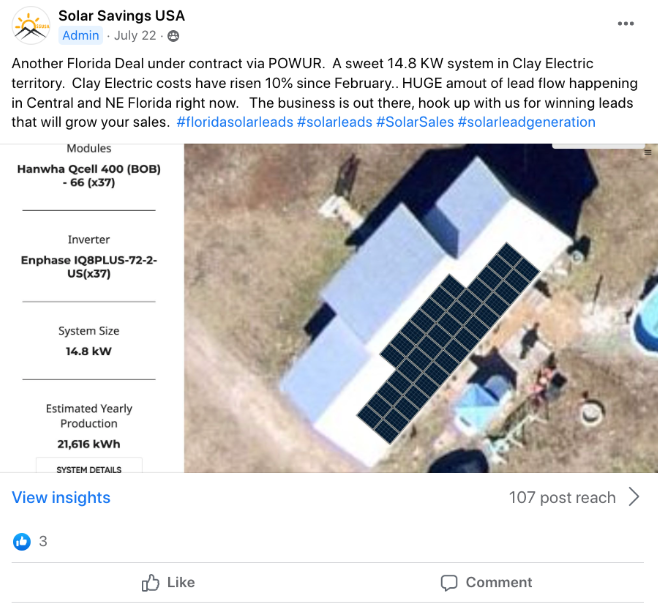View the reaction count of 3
This screenshot has width=660, height=605.
(x=43, y=542)
